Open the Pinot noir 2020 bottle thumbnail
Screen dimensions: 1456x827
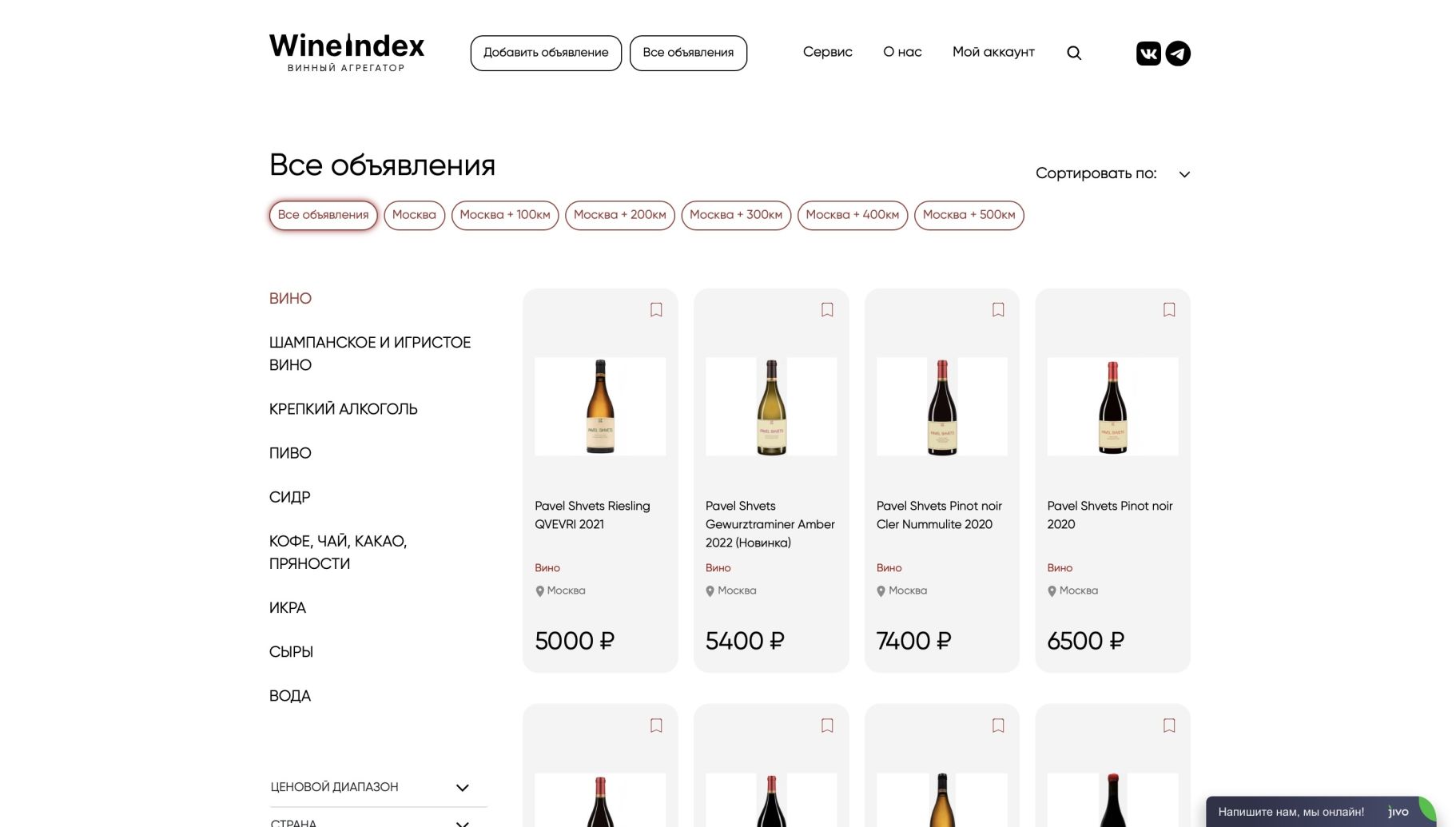(x=1112, y=407)
